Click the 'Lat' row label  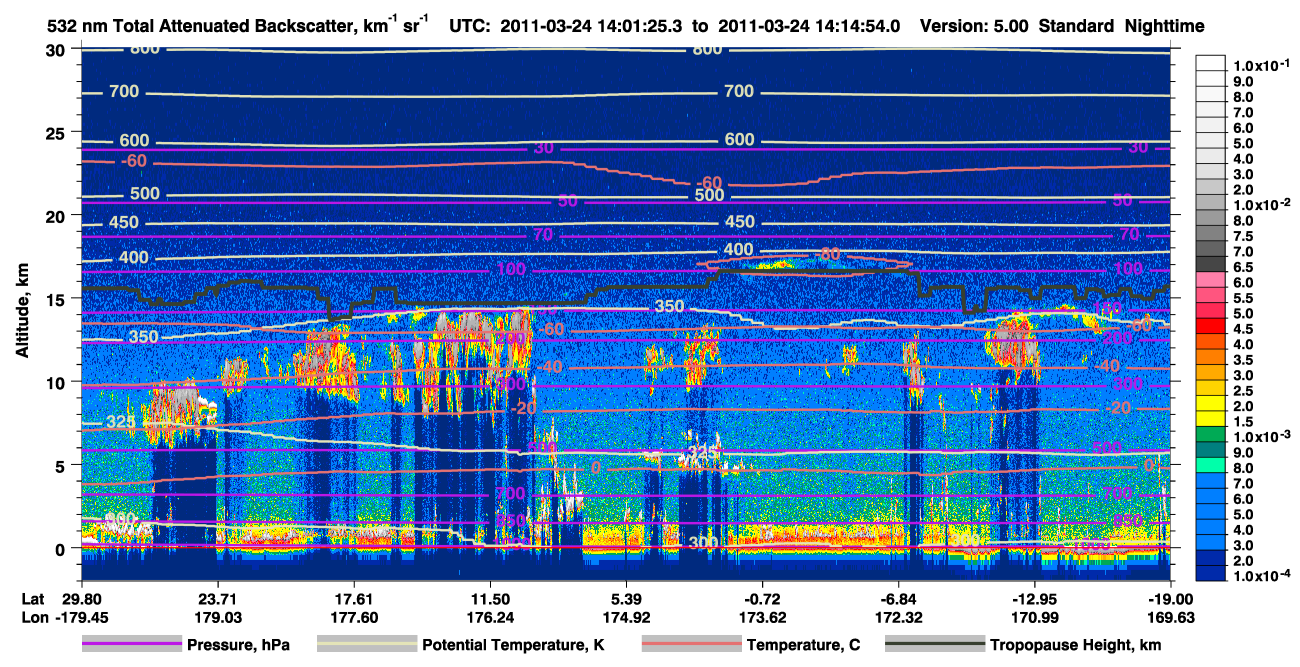coord(33,598)
